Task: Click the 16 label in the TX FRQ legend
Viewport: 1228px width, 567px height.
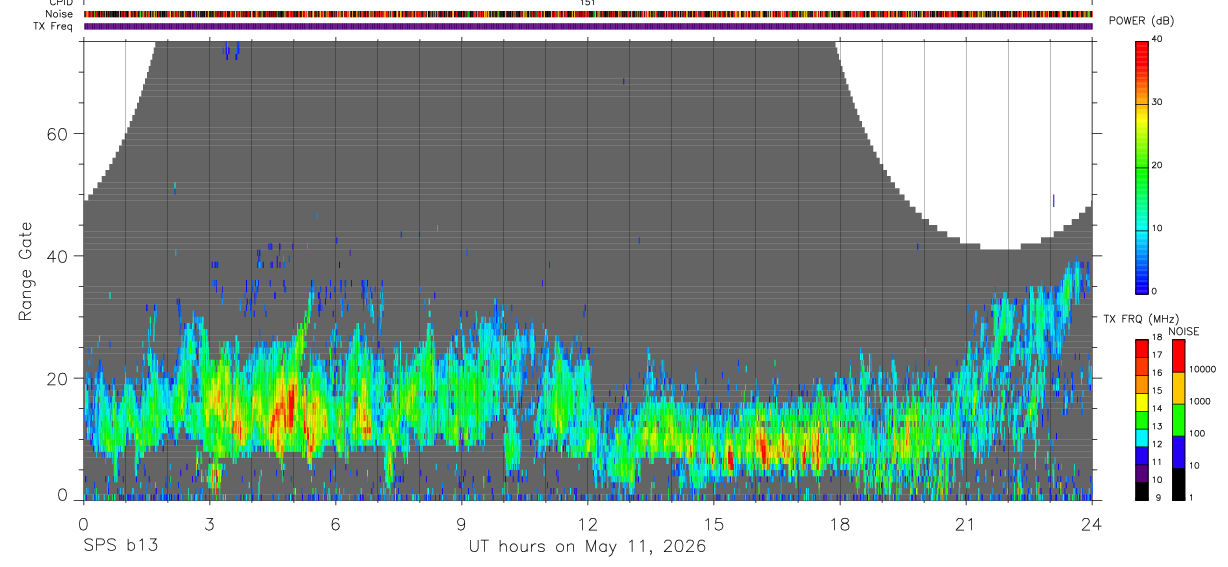Action: coord(1157,373)
